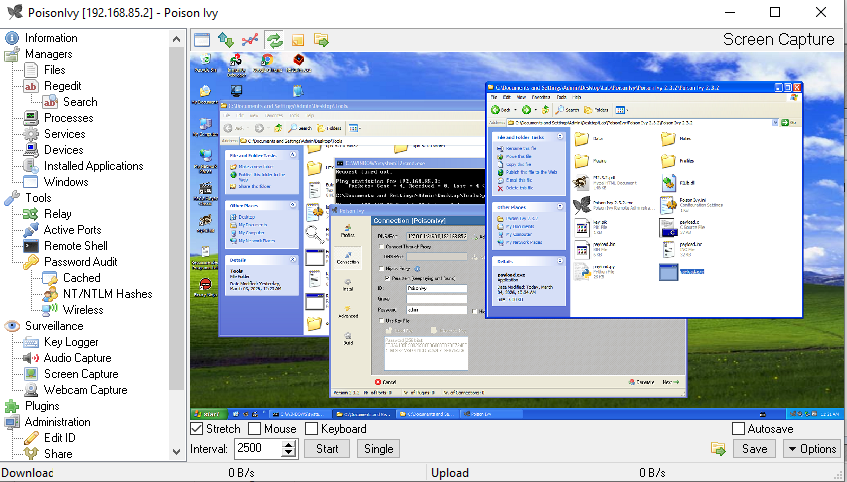Screen dimensions: 847x482
Task: Select NT/NTLM Hashes tree entry
Action: coord(107,294)
